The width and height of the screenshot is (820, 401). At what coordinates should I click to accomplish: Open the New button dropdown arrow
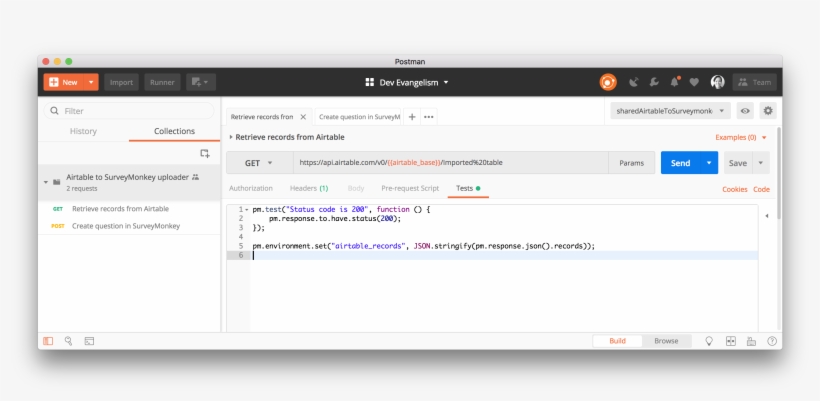91,82
